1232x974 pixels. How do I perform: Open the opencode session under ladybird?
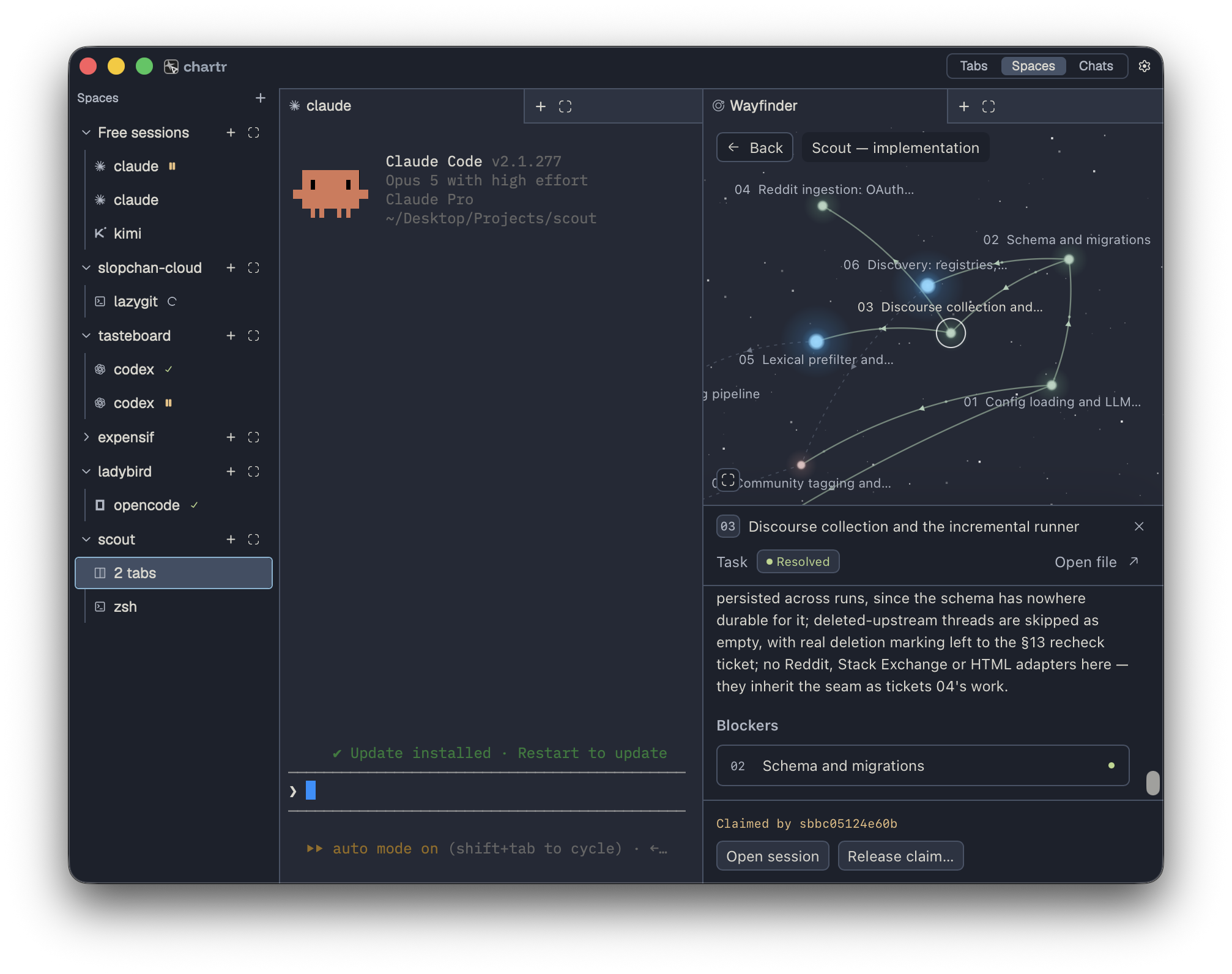click(x=174, y=505)
